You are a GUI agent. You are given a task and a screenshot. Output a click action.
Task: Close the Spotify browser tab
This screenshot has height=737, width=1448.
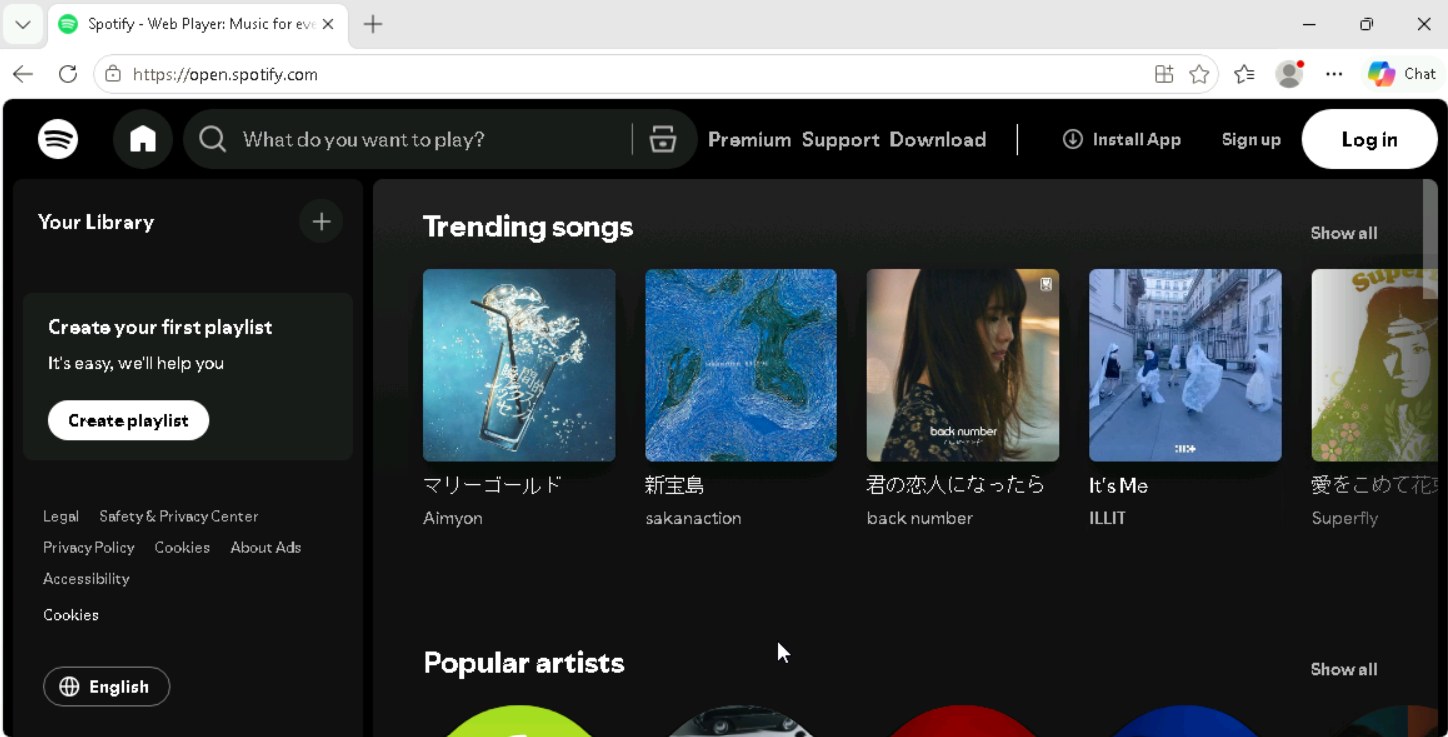[328, 24]
